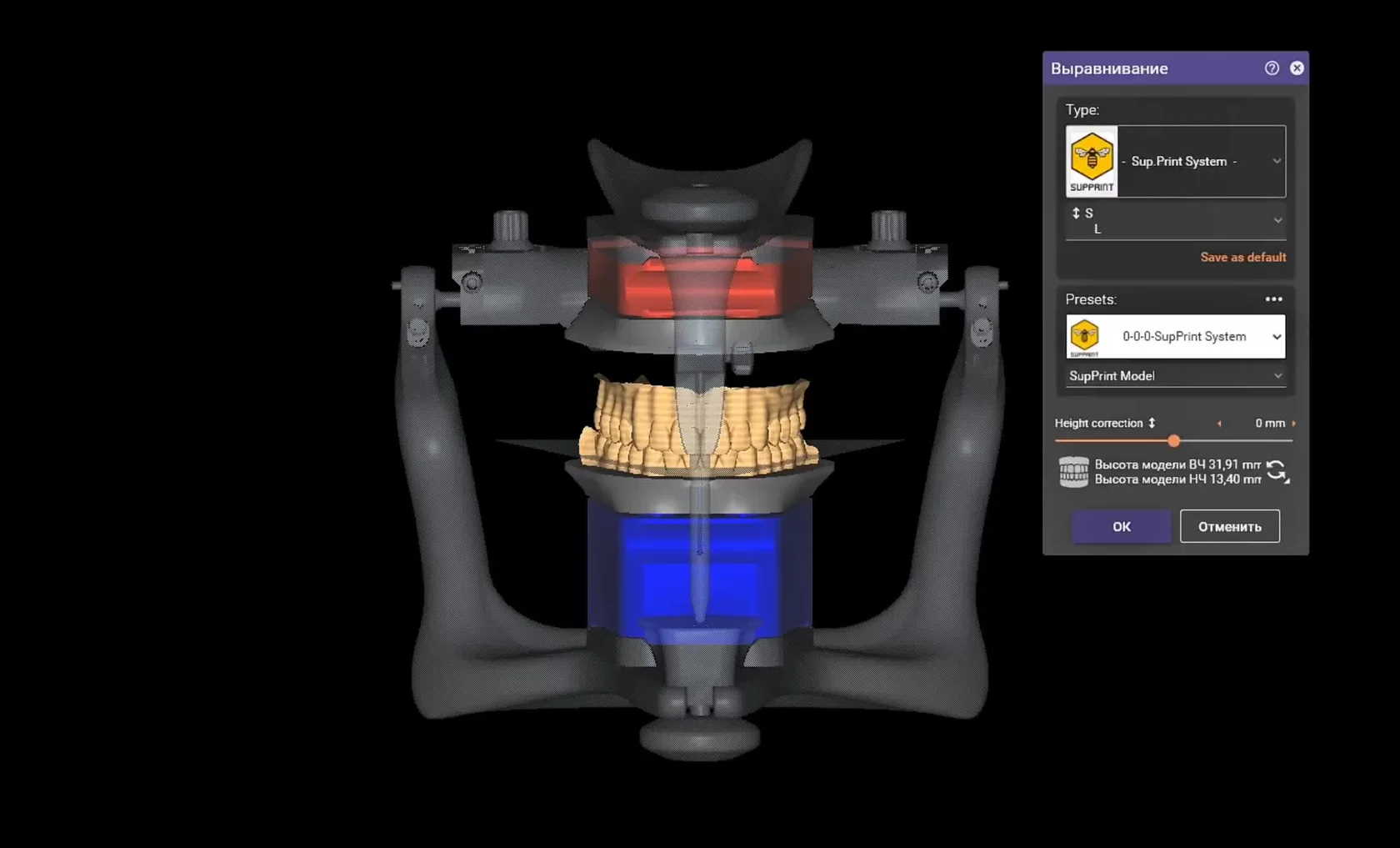1400x848 pixels.
Task: Open the S / L size dropdown
Action: pos(1176,221)
